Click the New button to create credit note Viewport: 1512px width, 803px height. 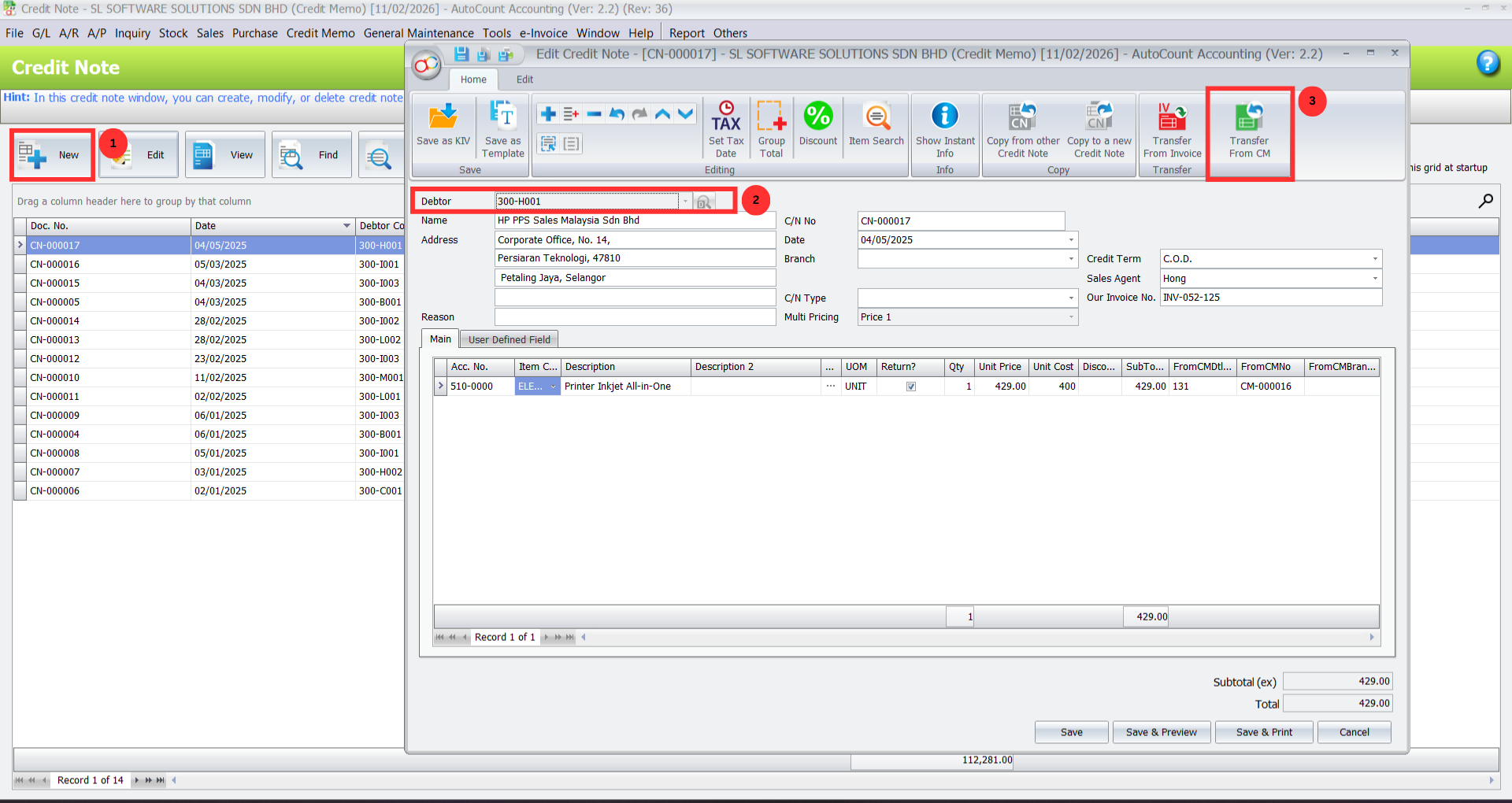pyautogui.click(x=52, y=154)
